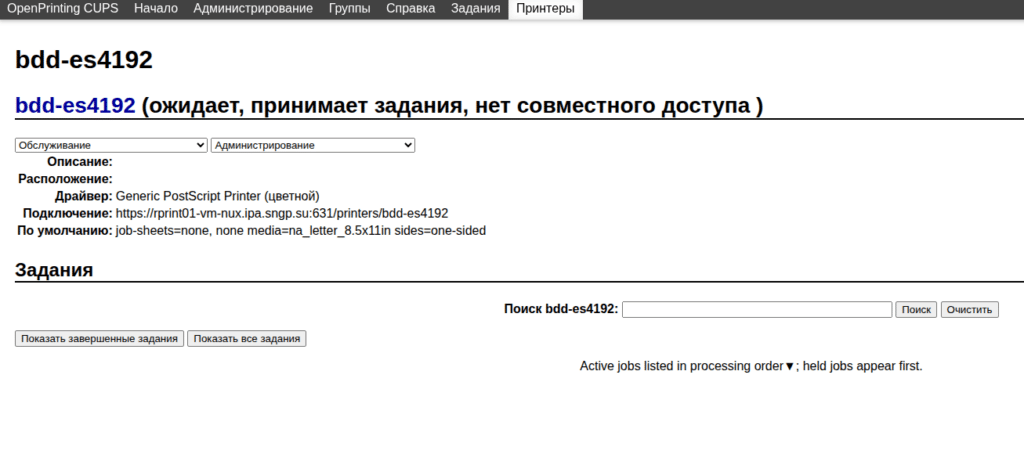This screenshot has height=472, width=1024.
Task: Click Показать все задания button
Action: (247, 338)
